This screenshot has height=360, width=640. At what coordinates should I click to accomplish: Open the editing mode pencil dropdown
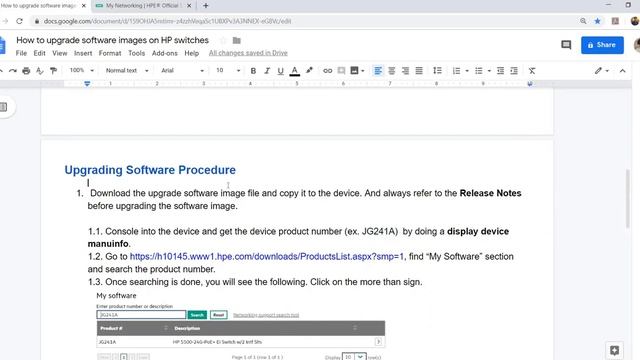tap(602, 71)
